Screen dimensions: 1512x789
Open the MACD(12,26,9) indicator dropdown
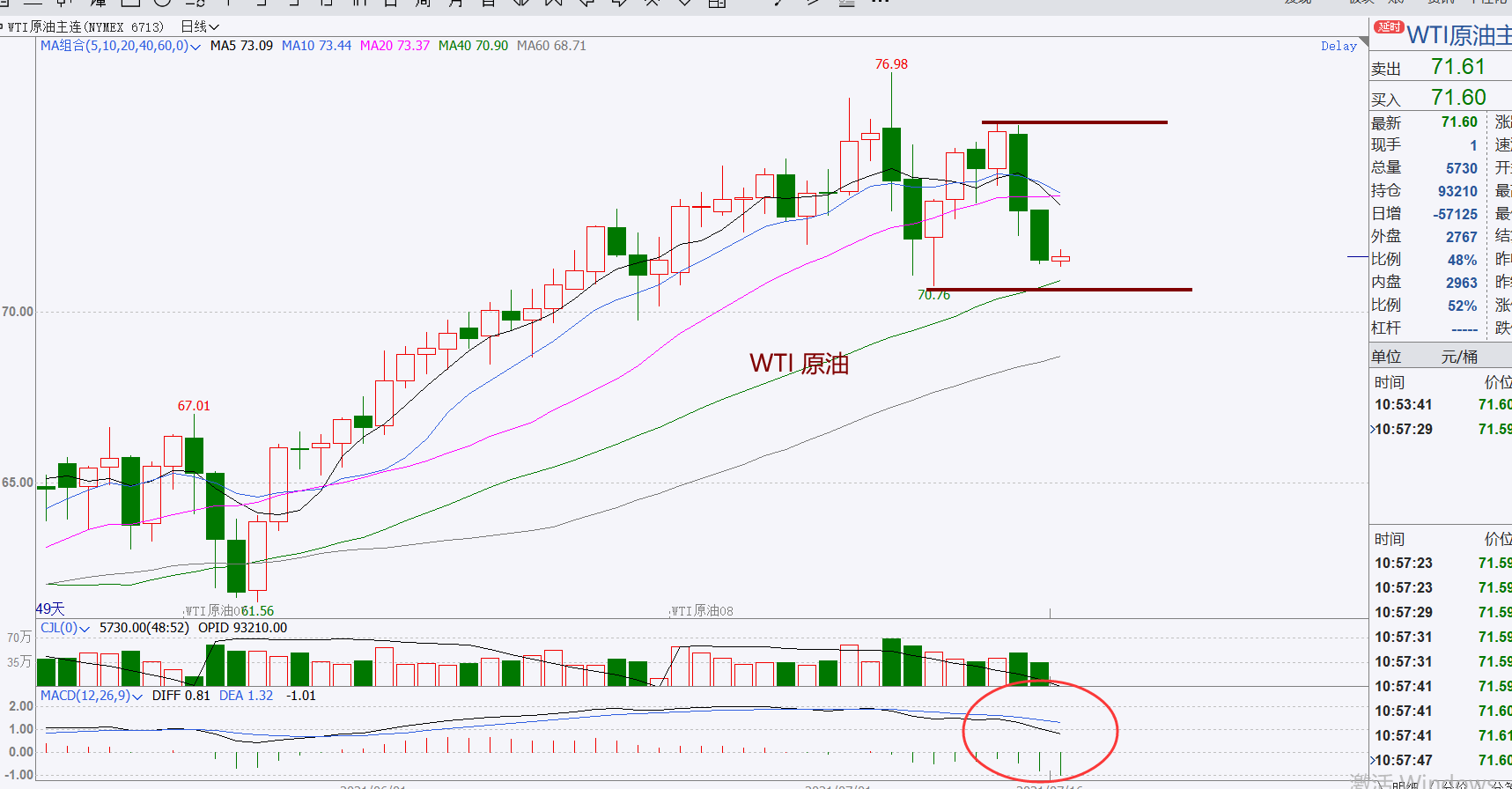(x=92, y=696)
